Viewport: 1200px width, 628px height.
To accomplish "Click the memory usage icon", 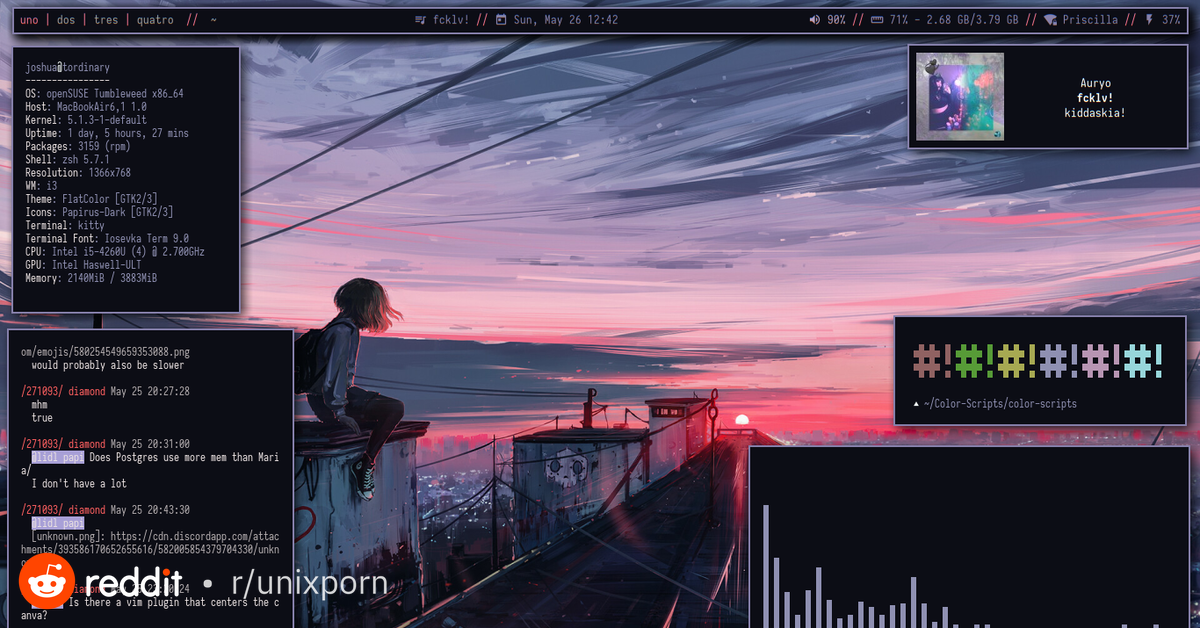I will pos(877,20).
